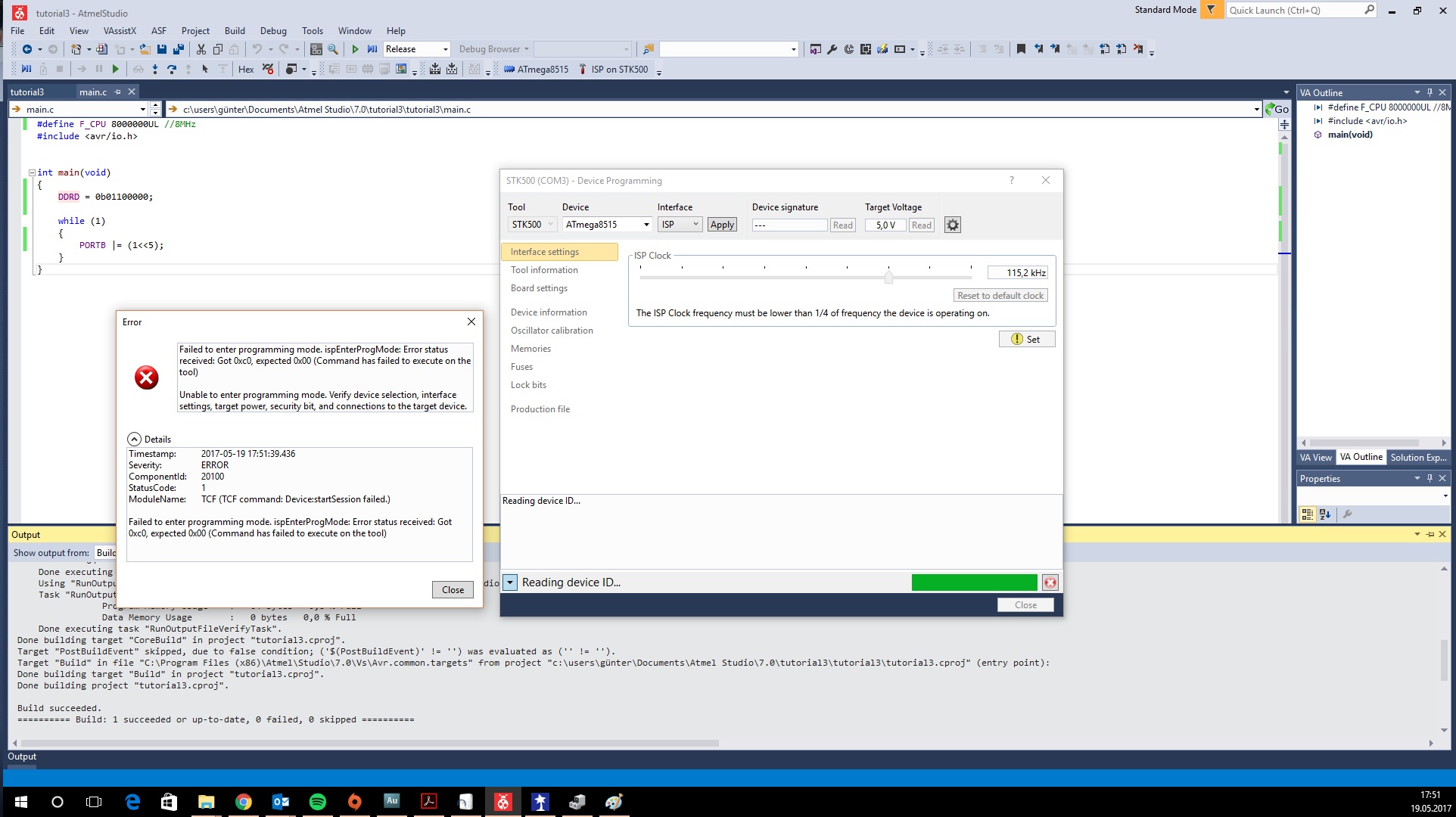1456x817 pixels.
Task: Click the wrench tool icon in toolbar
Action: pos(832,49)
